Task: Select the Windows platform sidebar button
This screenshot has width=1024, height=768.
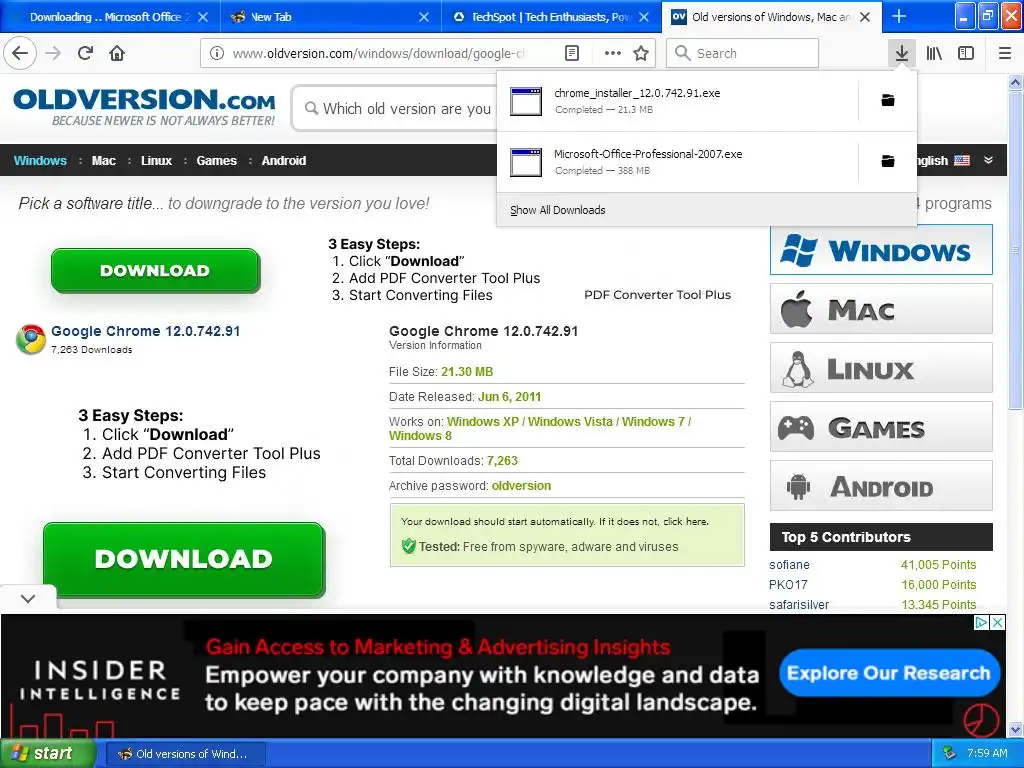Action: click(x=881, y=250)
